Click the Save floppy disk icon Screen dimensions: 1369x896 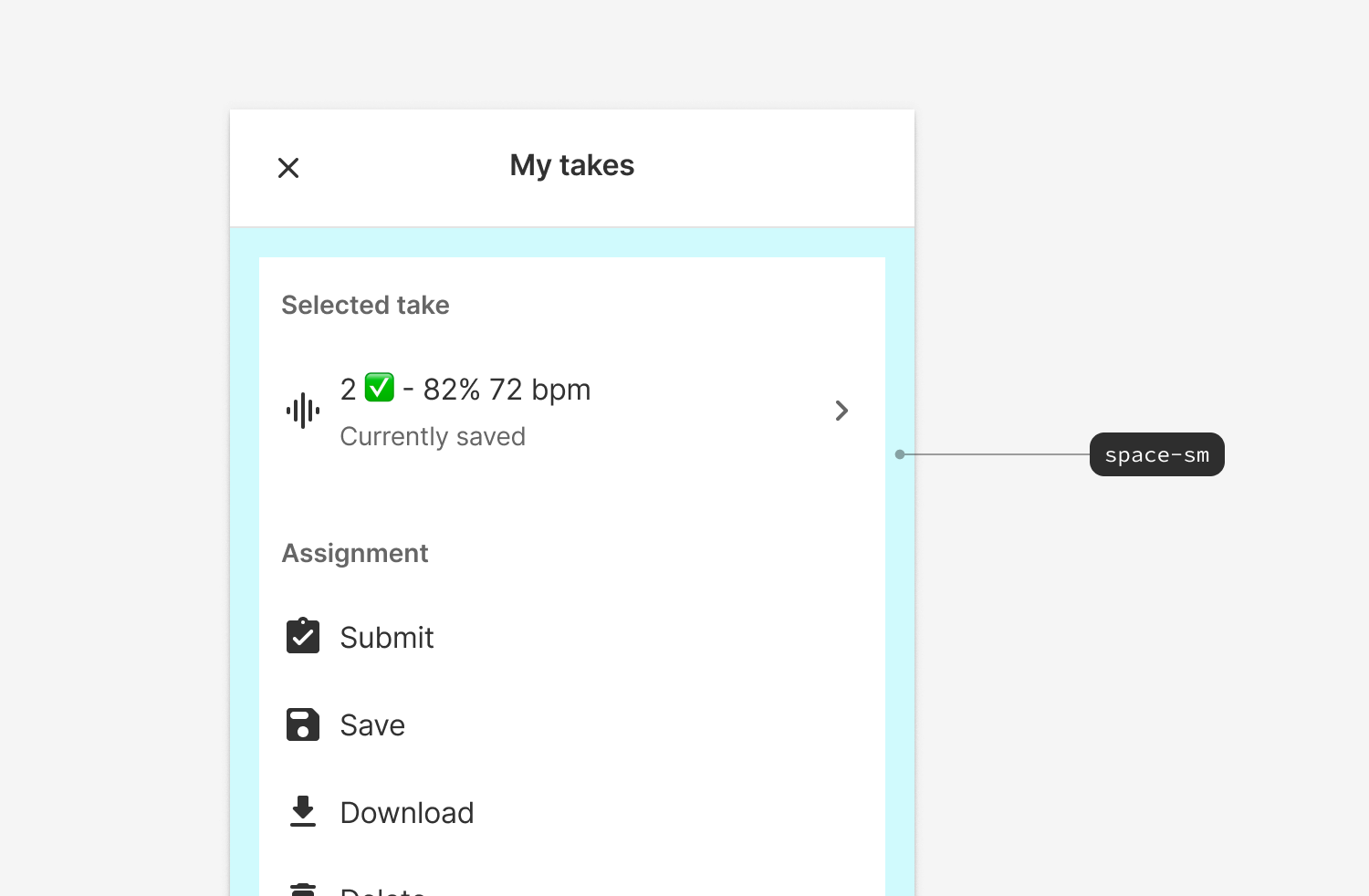303,724
